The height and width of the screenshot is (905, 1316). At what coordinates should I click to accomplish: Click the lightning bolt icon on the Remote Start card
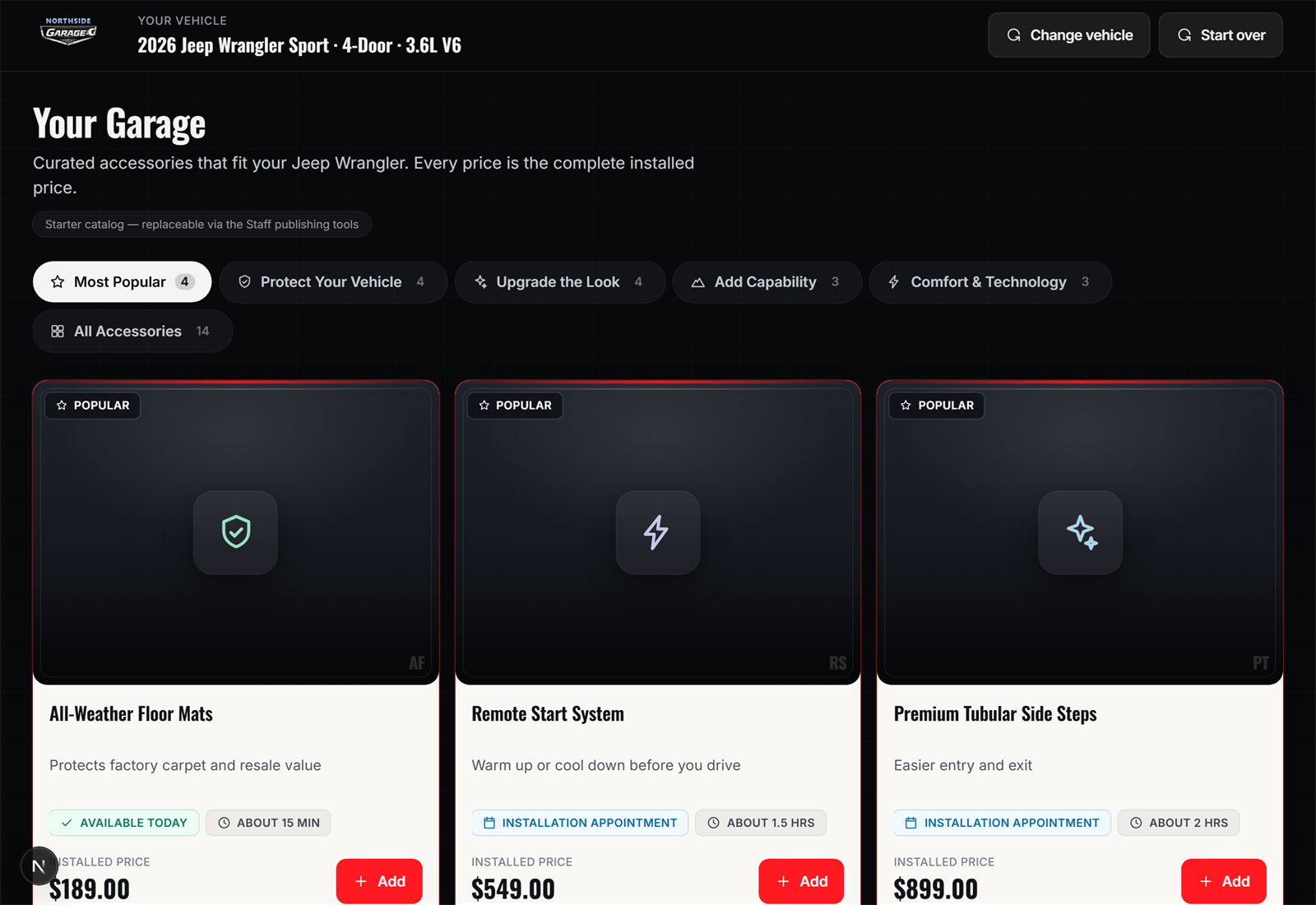click(657, 532)
